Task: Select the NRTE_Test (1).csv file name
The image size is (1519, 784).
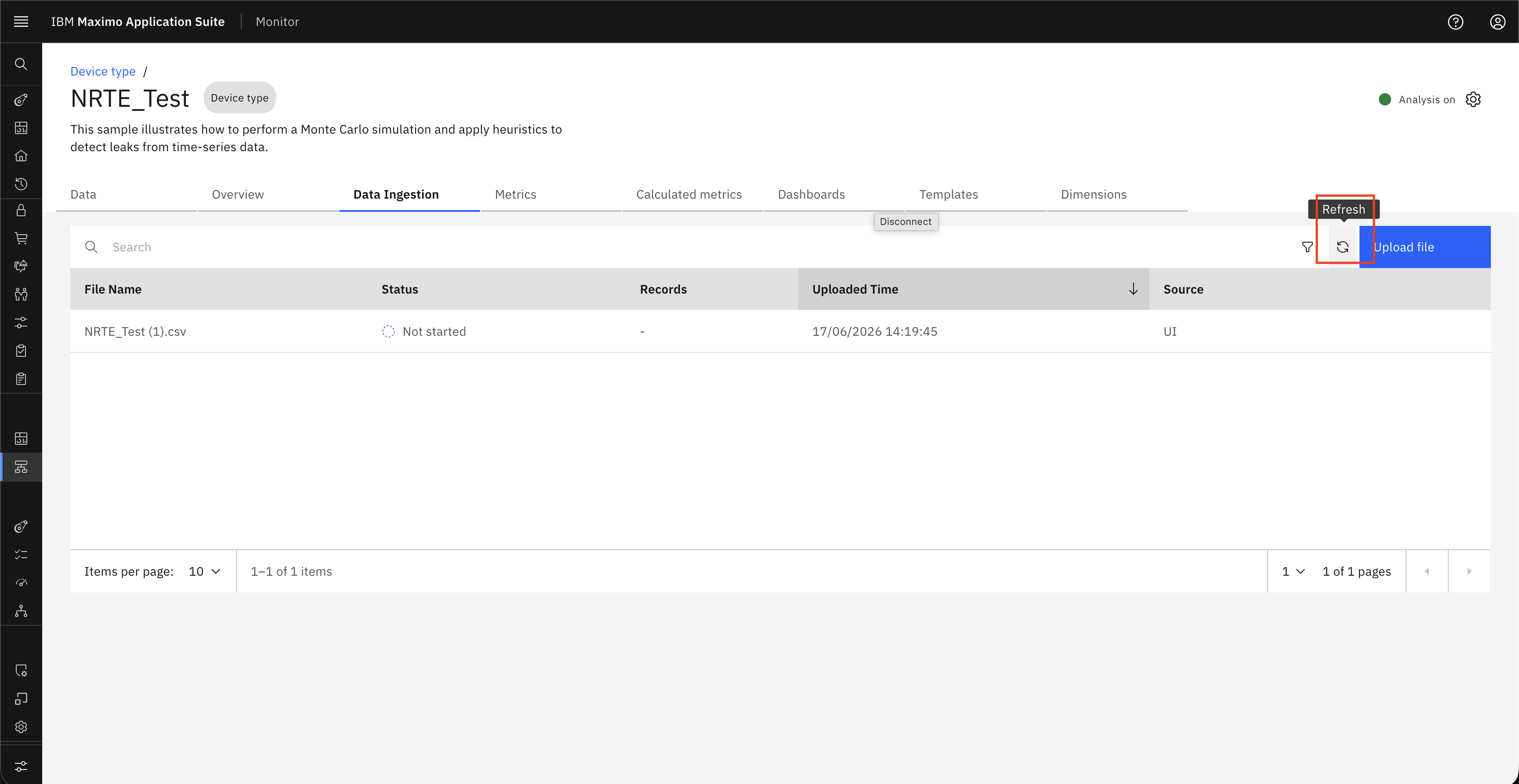Action: pos(135,331)
